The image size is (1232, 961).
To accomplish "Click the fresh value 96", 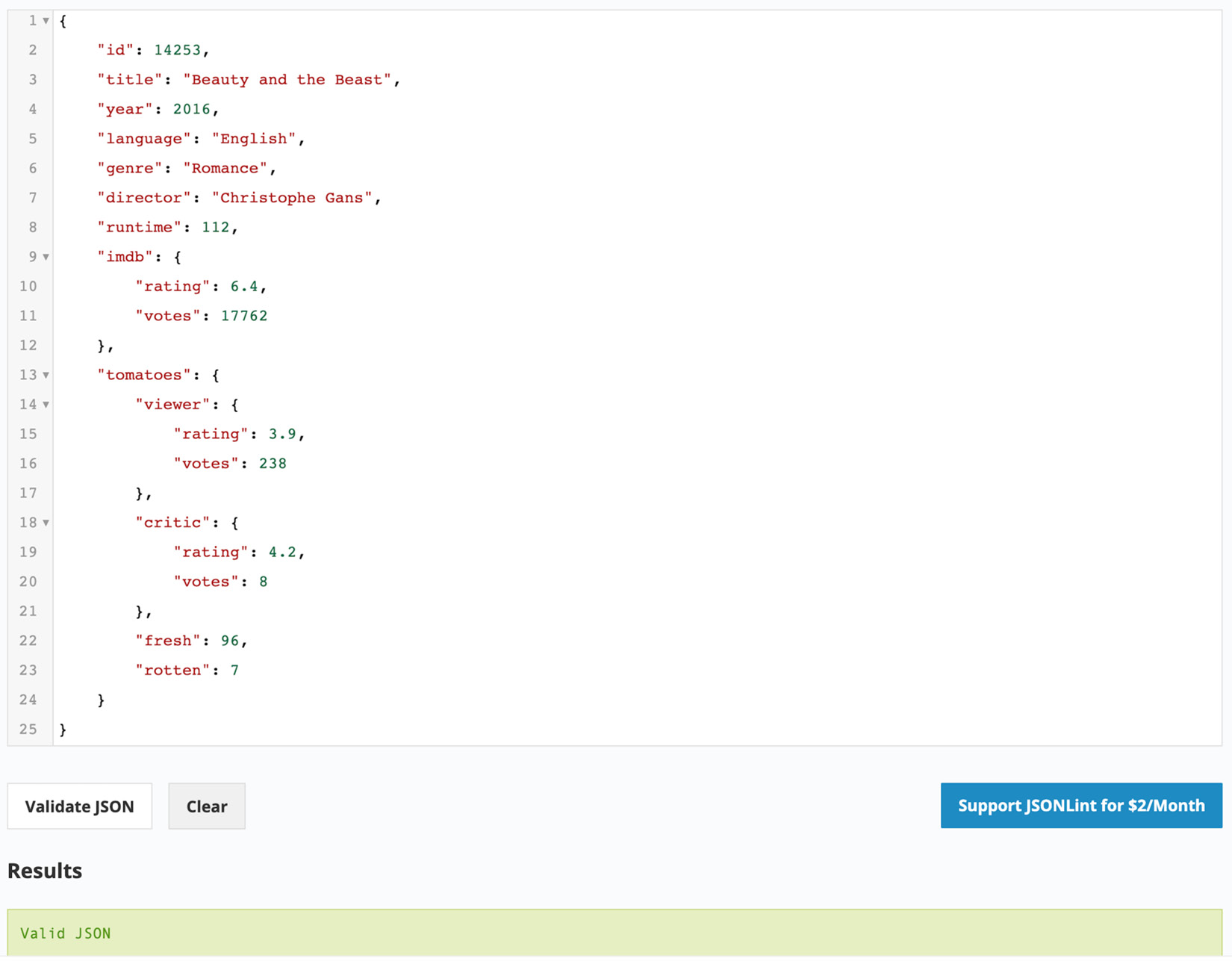I will [x=231, y=640].
